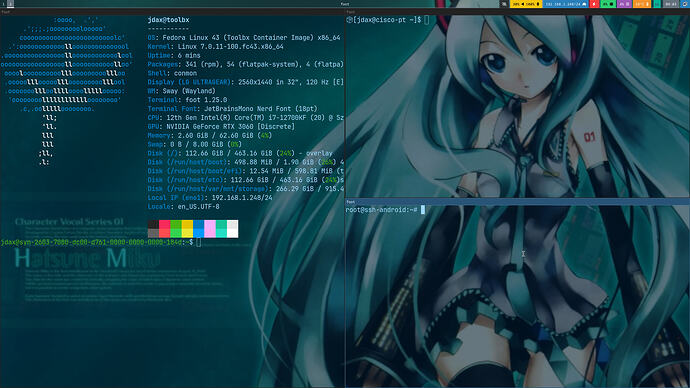The width and height of the screenshot is (690, 388).
Task: Click the Shell line showing conmon
Action: click(x=172, y=73)
